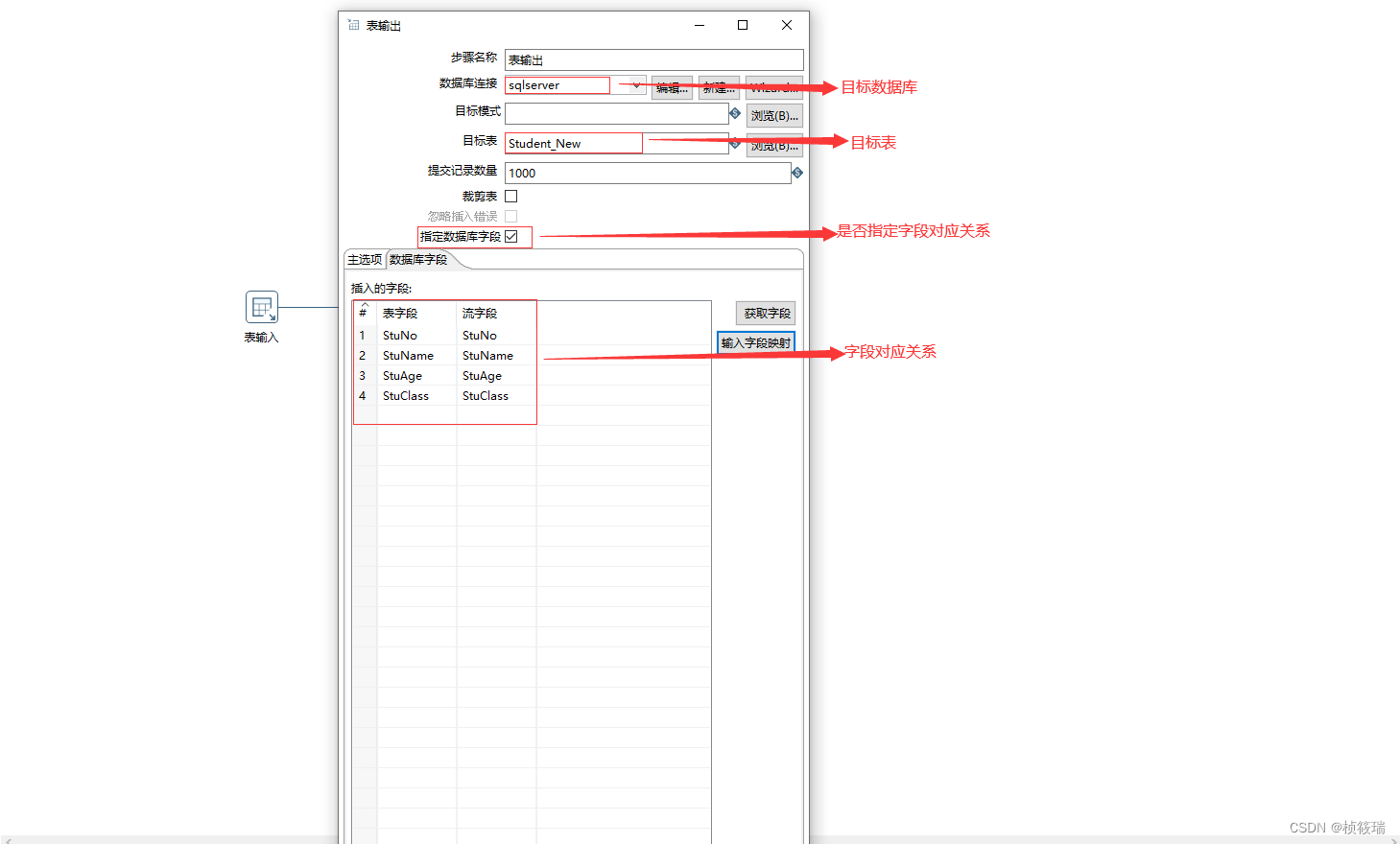Select StuClass in the 表字段 column
The height and width of the screenshot is (844, 1400).
coord(406,396)
